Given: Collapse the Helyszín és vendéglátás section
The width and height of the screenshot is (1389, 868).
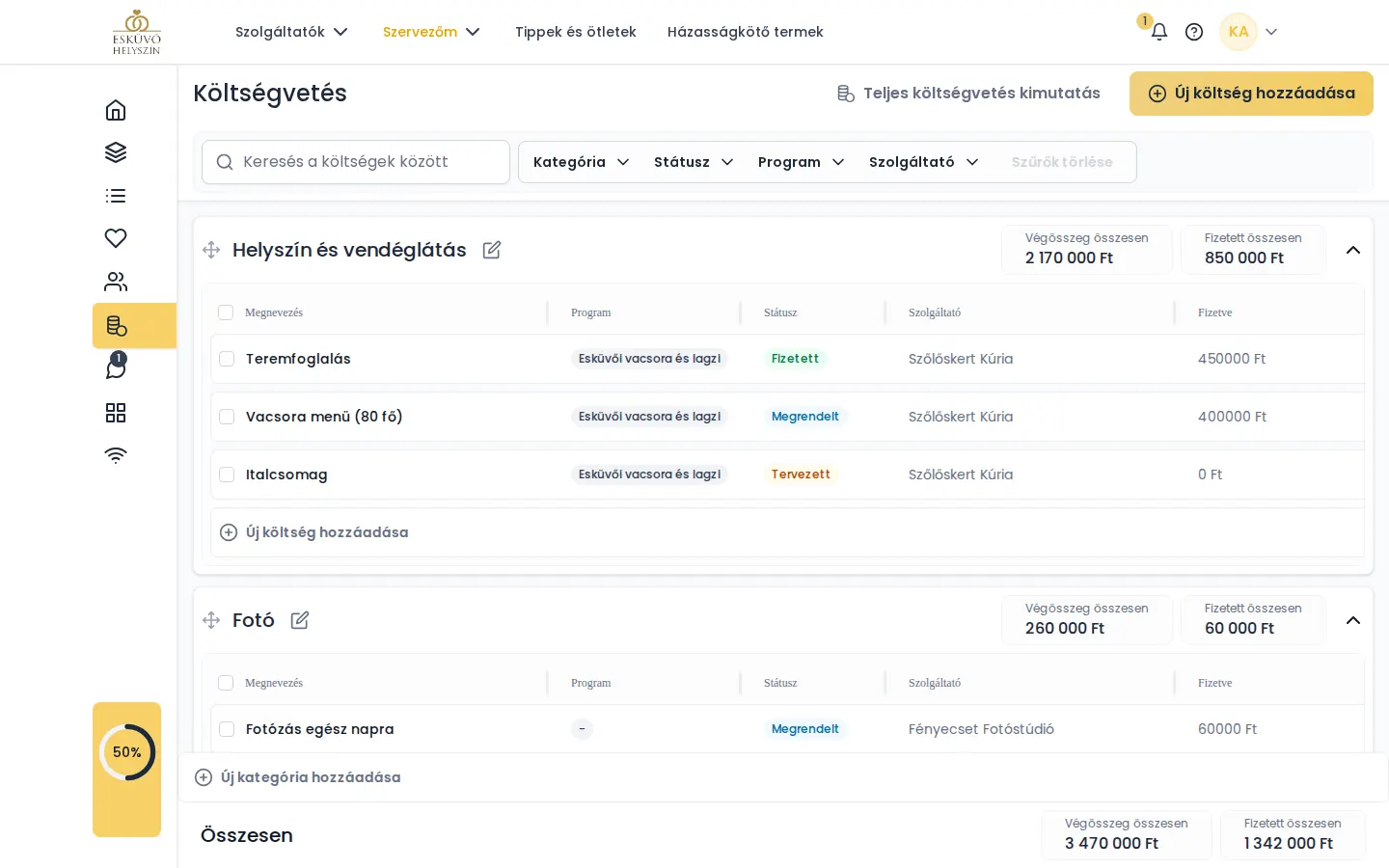Looking at the screenshot, I should pos(1353,250).
